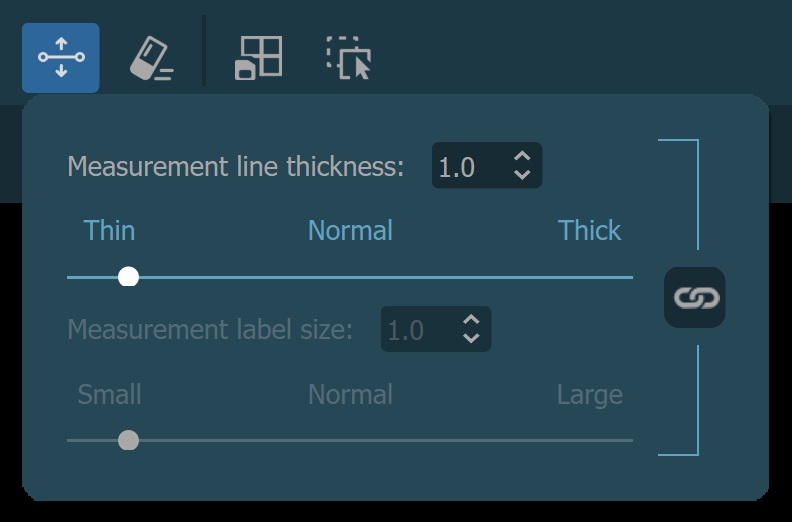
Task: Choose Large label size preset
Action: (x=589, y=395)
